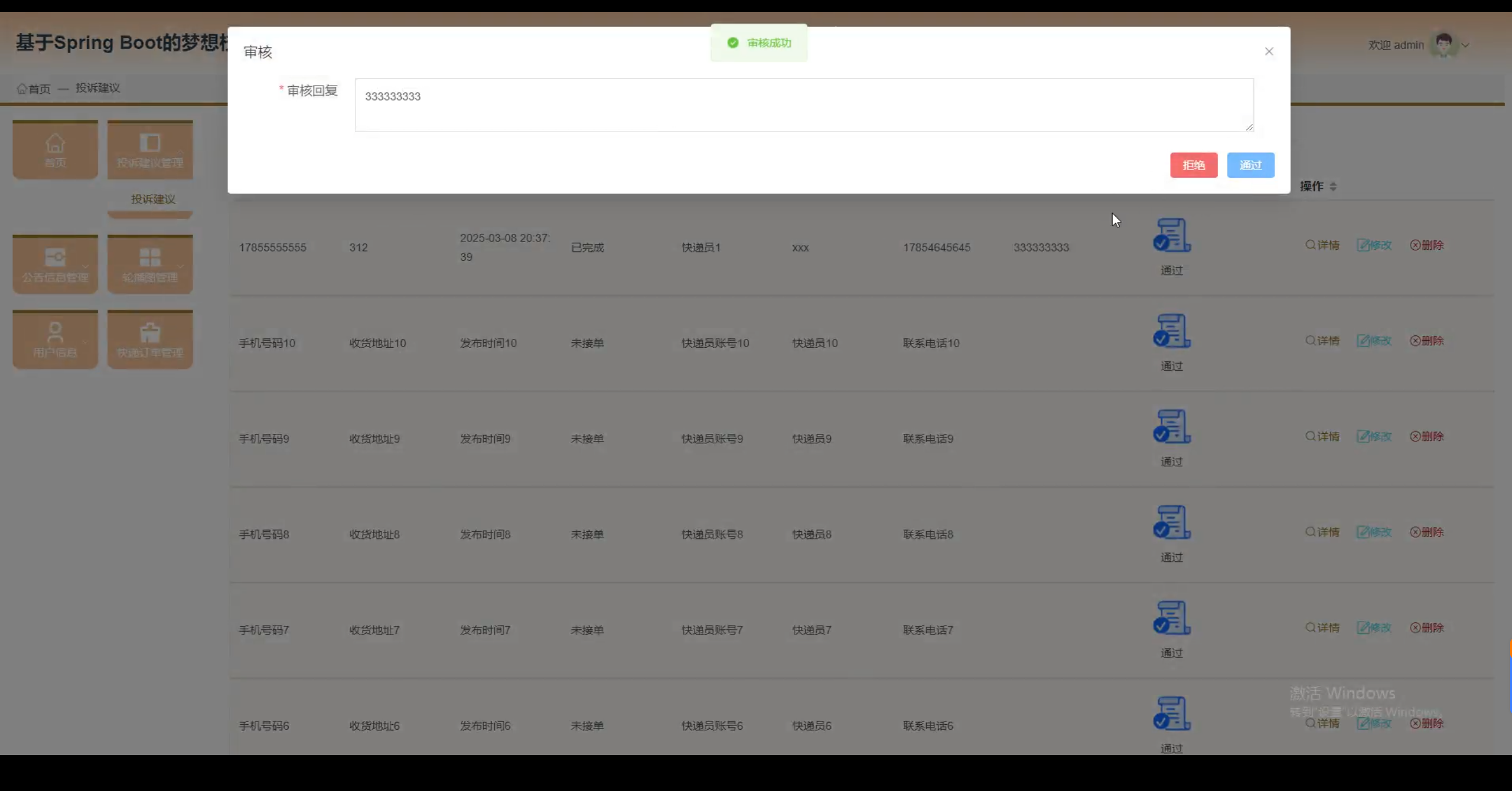This screenshot has width=1512, height=791.
Task: Click the blue 通过 approve button
Action: 1250,165
